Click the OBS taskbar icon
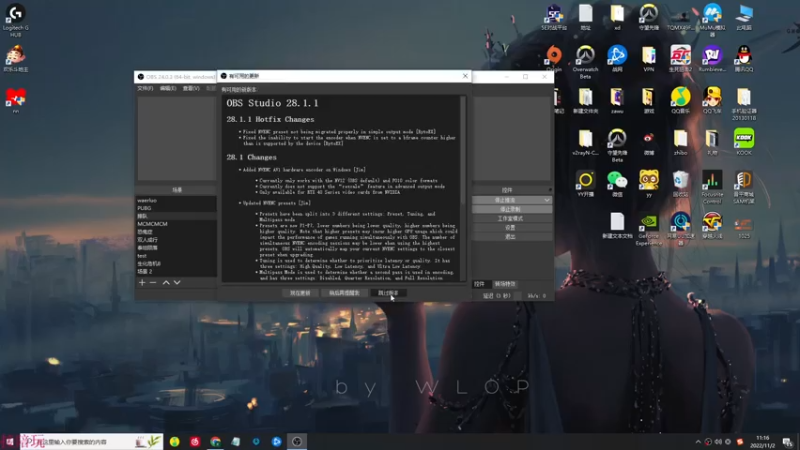The width and height of the screenshot is (800, 450). (296, 441)
